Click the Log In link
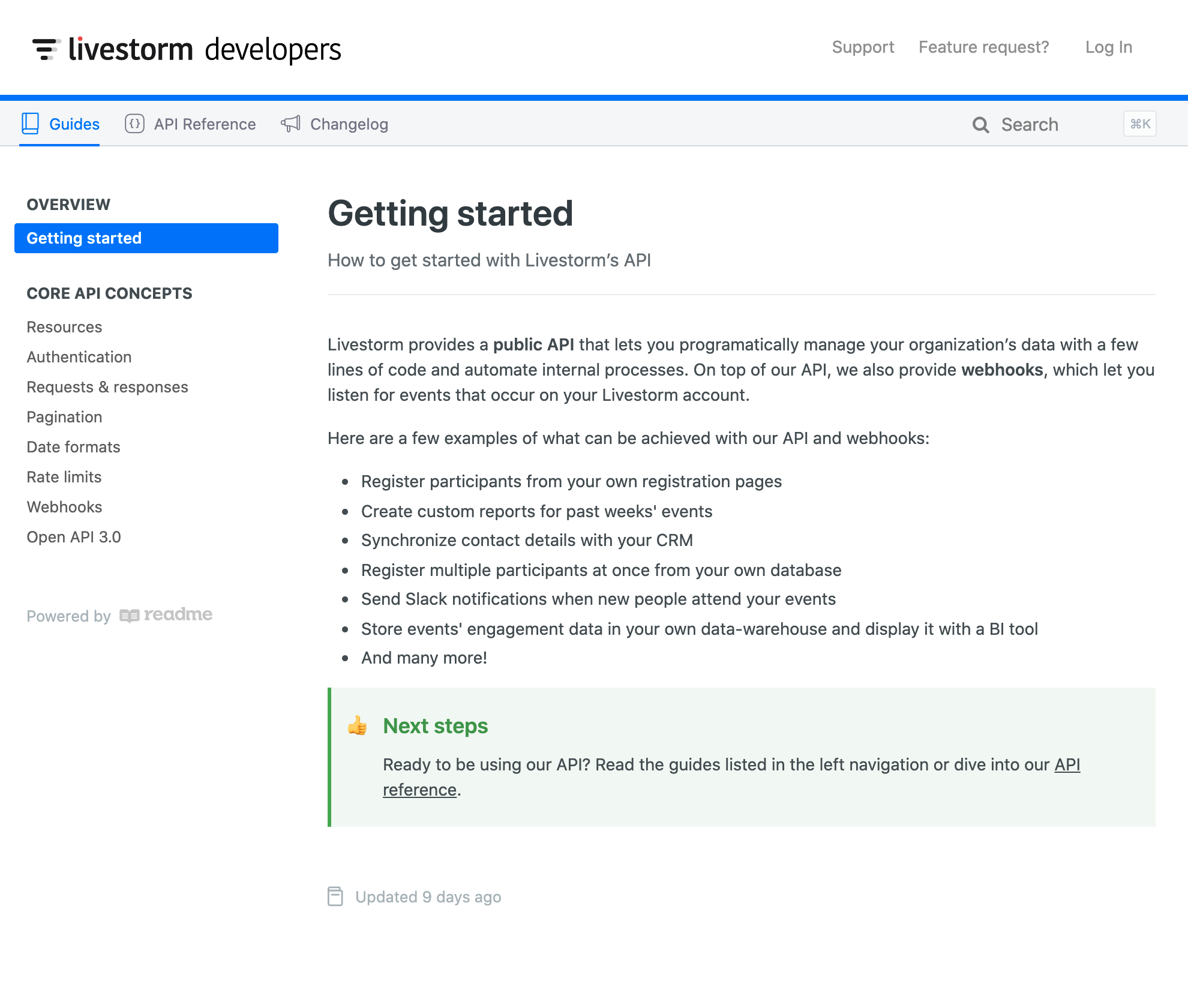Viewport: 1188px width, 1008px height. pyautogui.click(x=1109, y=47)
